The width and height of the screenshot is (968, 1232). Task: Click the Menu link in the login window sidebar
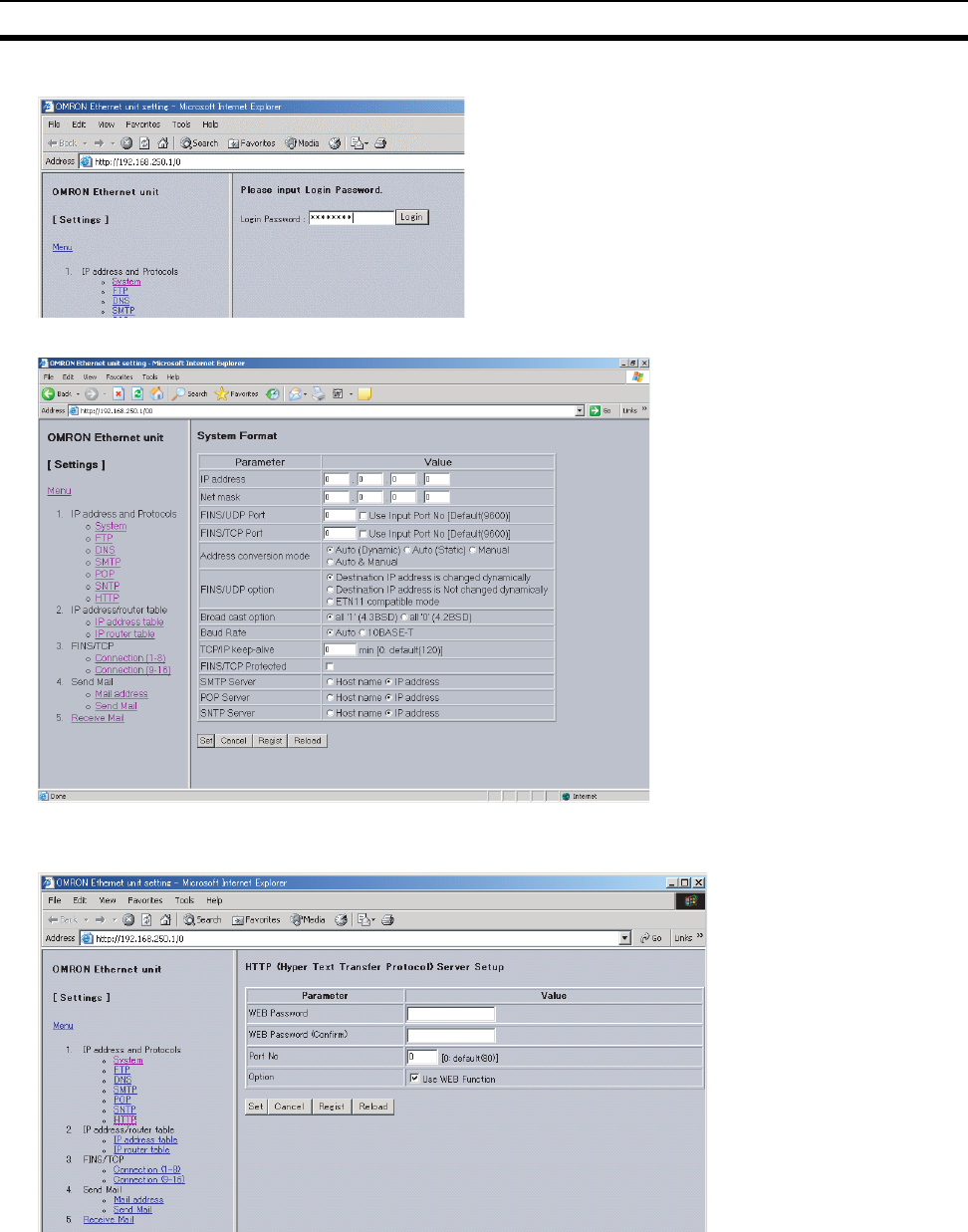tap(62, 247)
